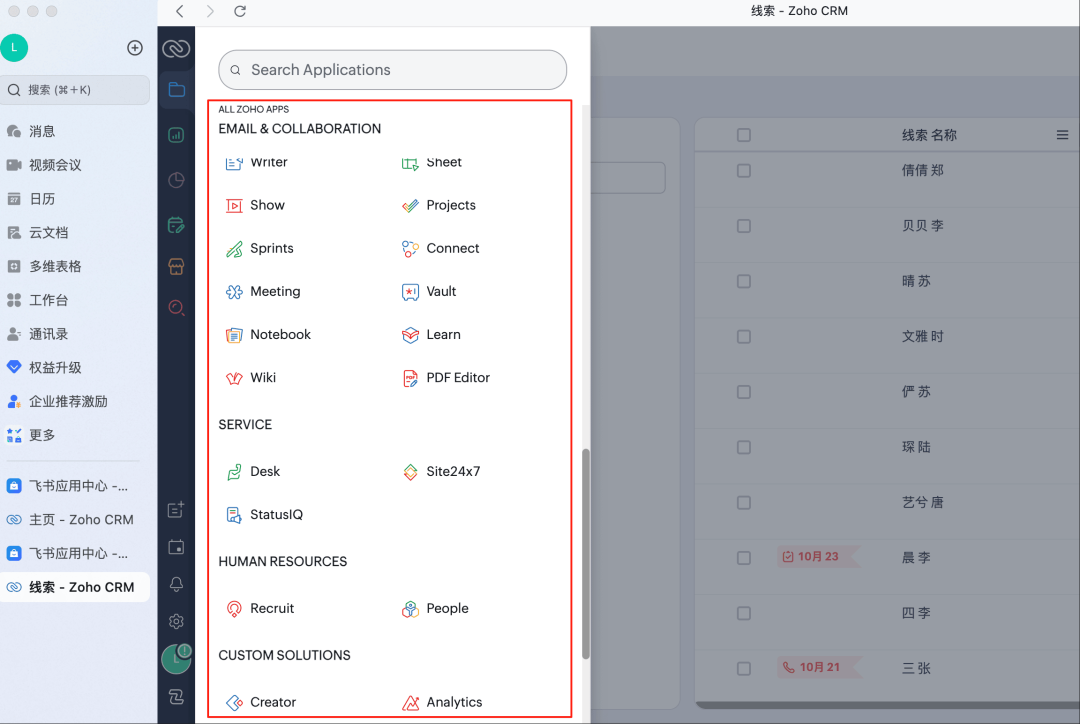
Task: Switch to 主页 - Zoho CRM tab
Action: click(75, 520)
